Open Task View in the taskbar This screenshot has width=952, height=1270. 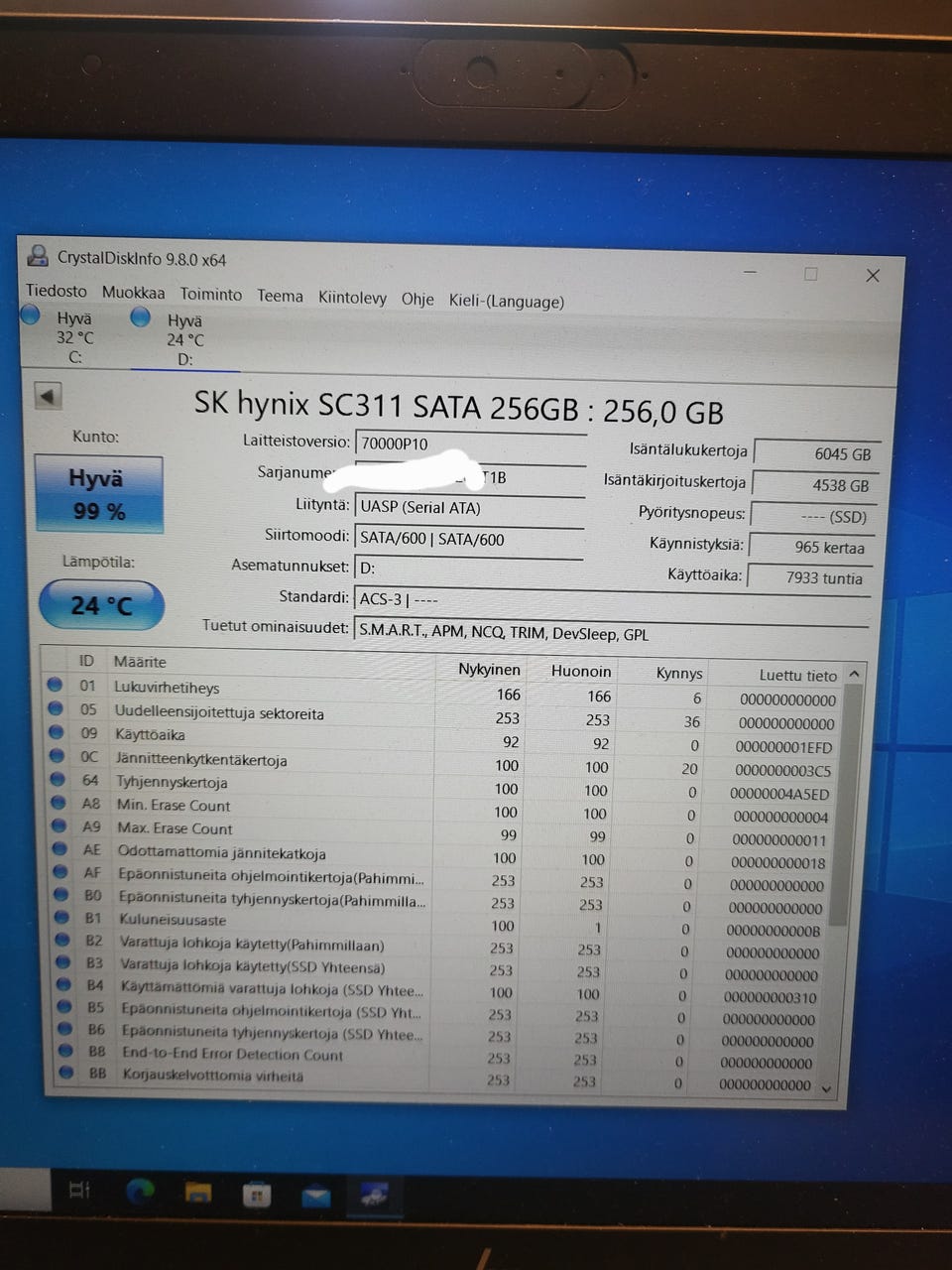79,1191
